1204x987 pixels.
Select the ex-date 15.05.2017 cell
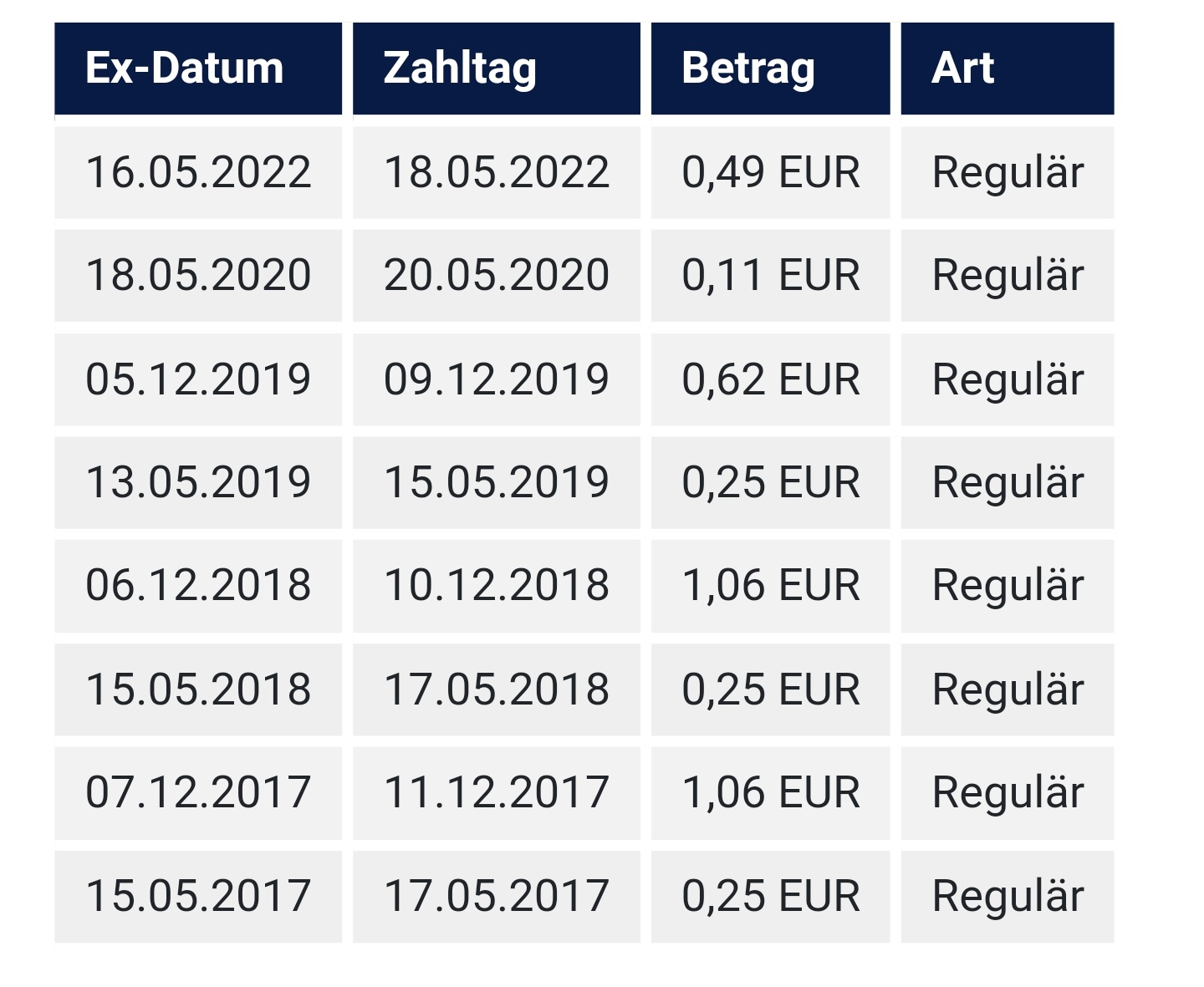(x=198, y=897)
